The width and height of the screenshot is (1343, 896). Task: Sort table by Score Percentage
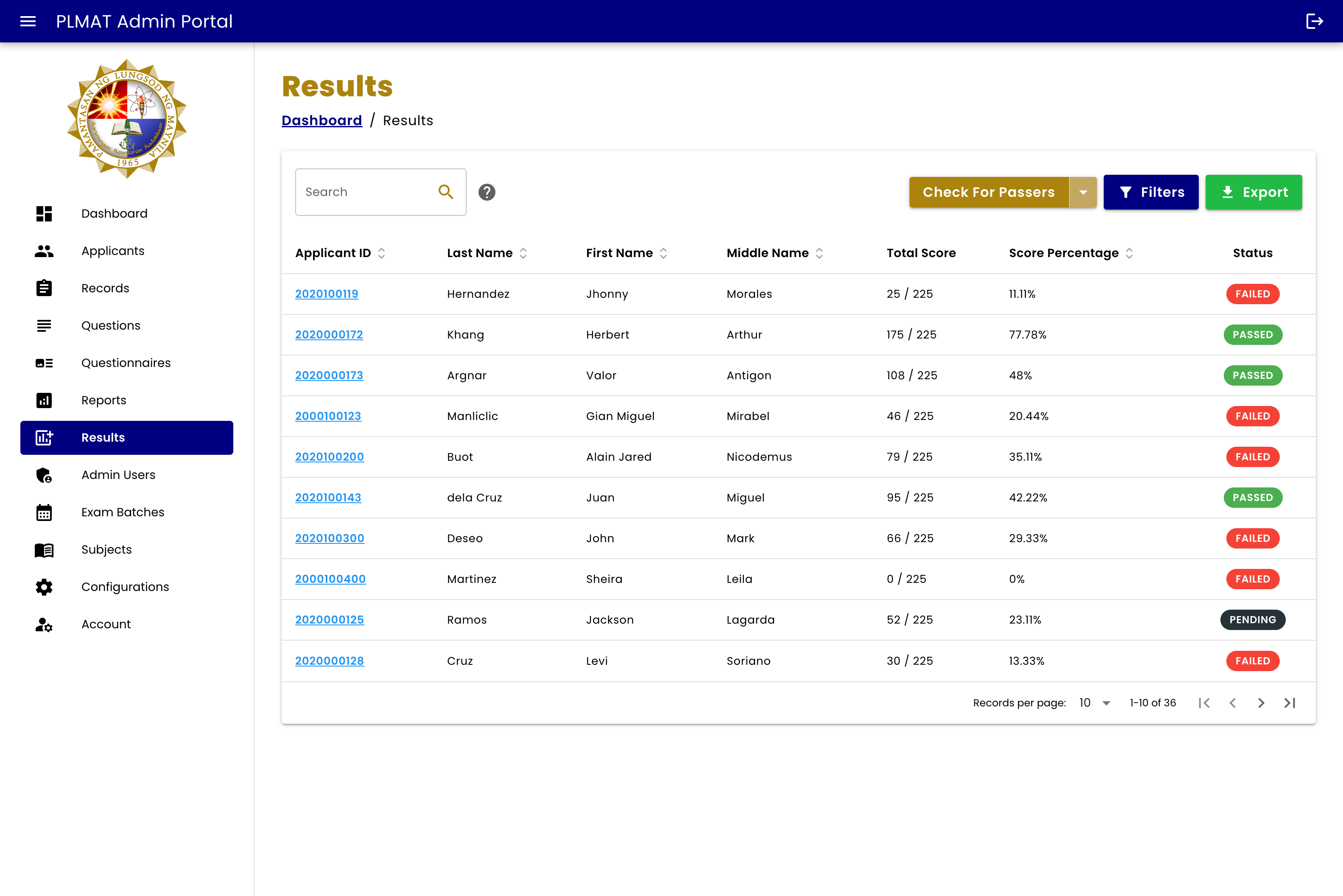click(1129, 253)
